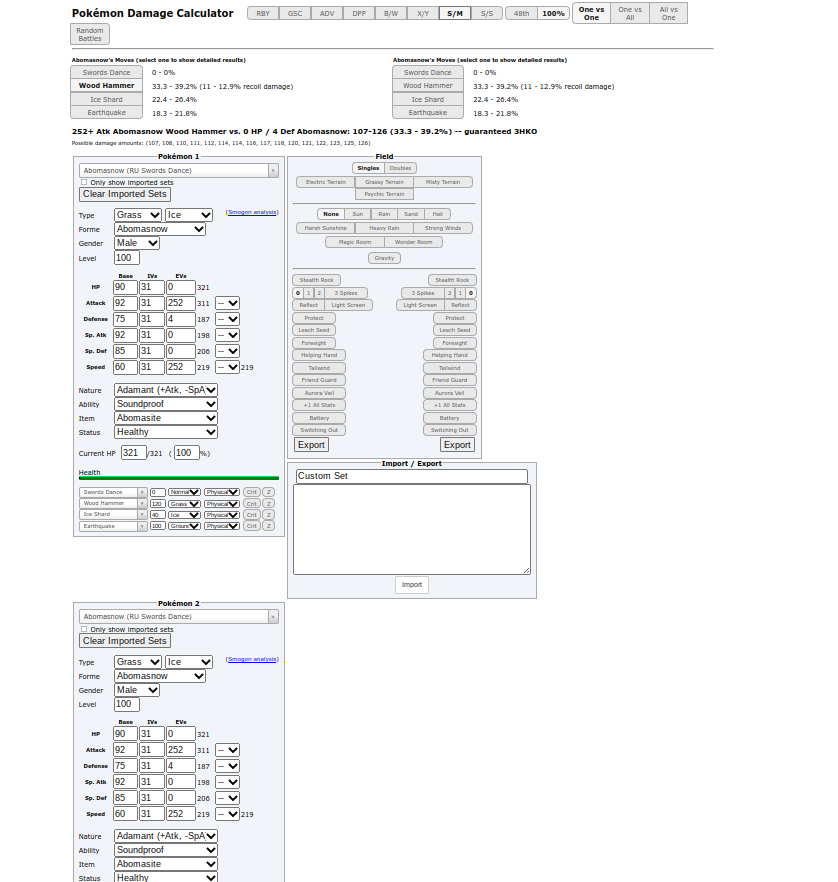838x882 pixels.
Task: Open Pokémon 1 Ability dropdown
Action: pyautogui.click(x=166, y=404)
